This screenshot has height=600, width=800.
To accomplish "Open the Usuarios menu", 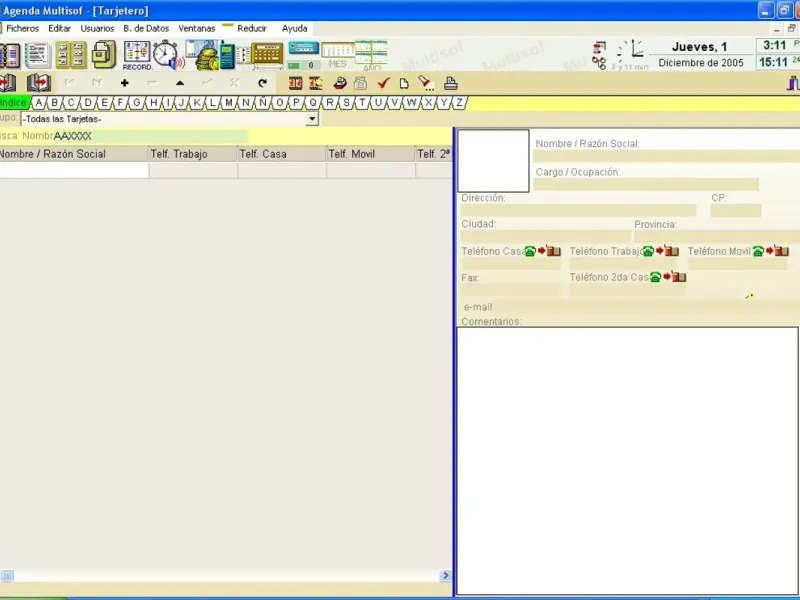I will [97, 29].
